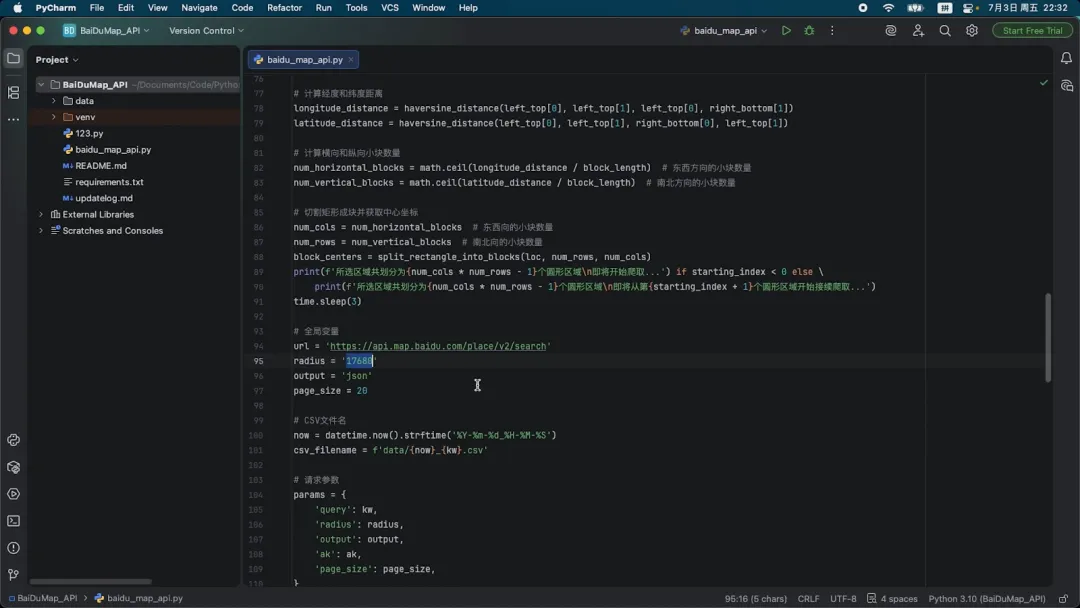Open the VCS menu
Image resolution: width=1080 pixels, height=608 pixels.
(x=390, y=8)
